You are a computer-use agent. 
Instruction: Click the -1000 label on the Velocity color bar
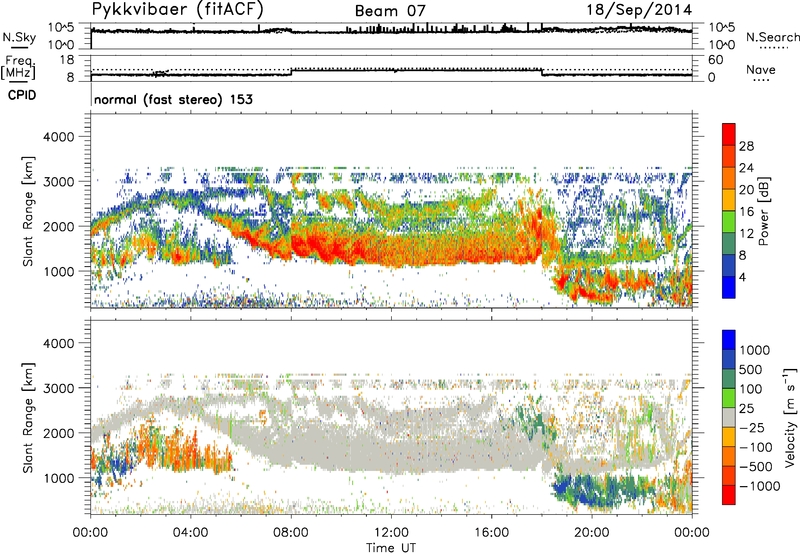pyautogui.click(x=760, y=486)
